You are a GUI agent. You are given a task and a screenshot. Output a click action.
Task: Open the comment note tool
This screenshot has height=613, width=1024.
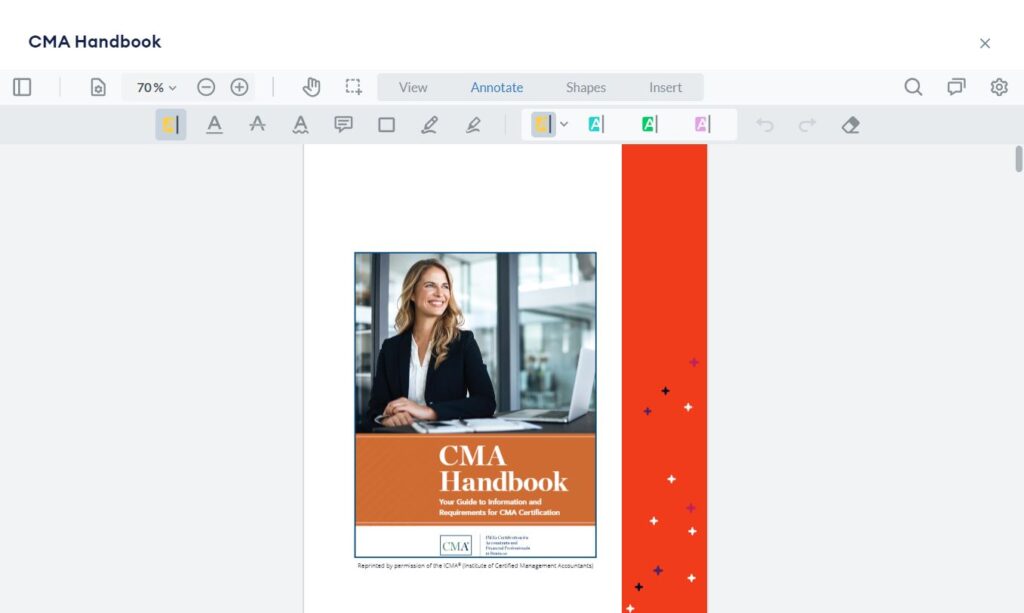click(343, 124)
